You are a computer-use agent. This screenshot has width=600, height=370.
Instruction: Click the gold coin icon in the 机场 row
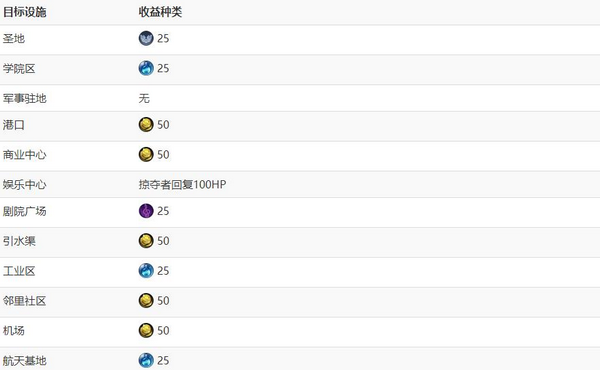click(146, 331)
